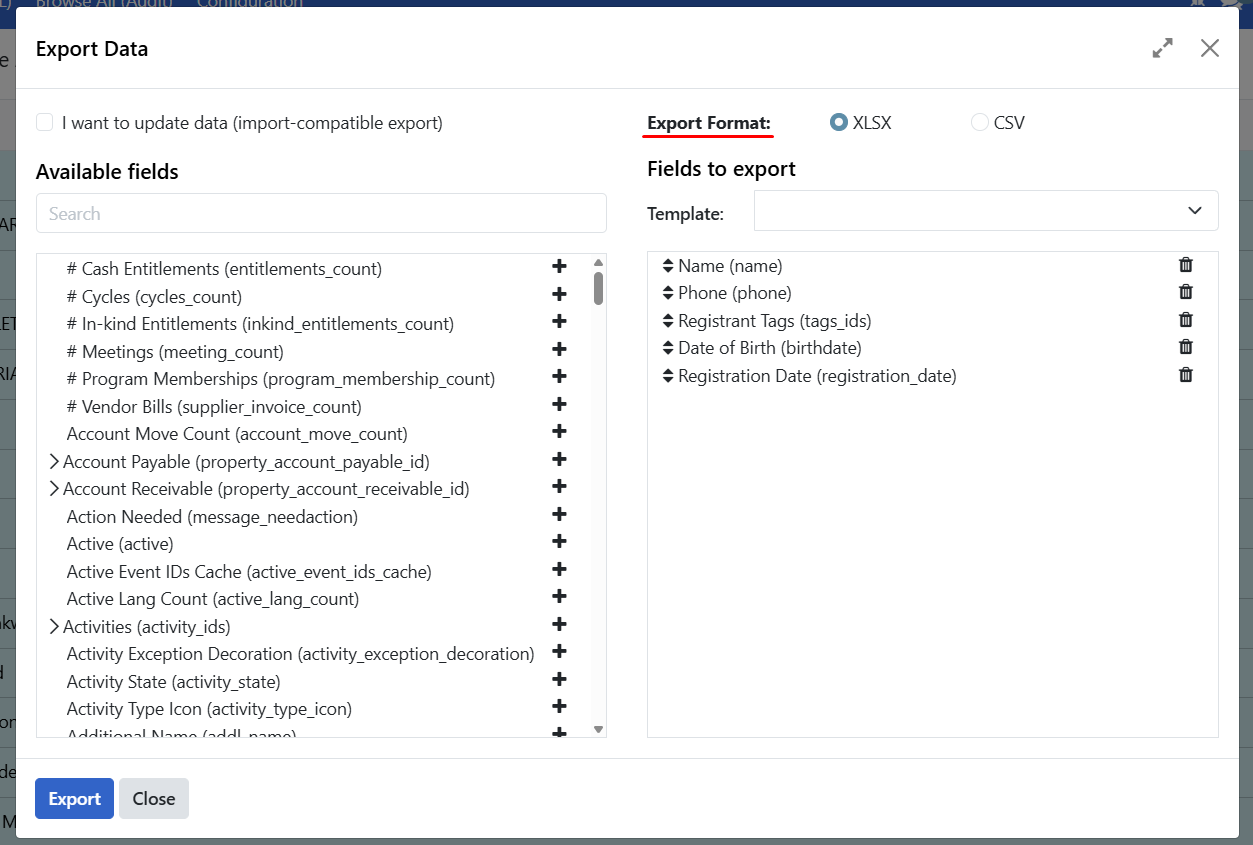Add "# Meetings" field via plus icon
Screen dimensions: 1253x845
coord(558,349)
